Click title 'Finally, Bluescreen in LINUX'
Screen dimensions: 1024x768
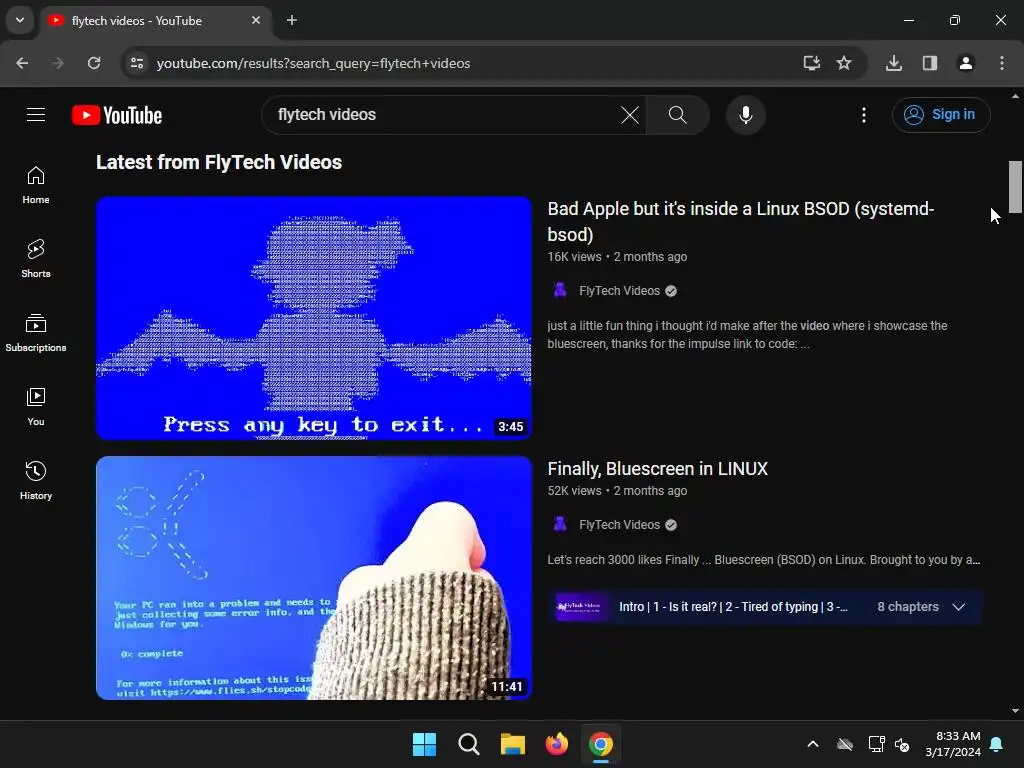tap(658, 469)
